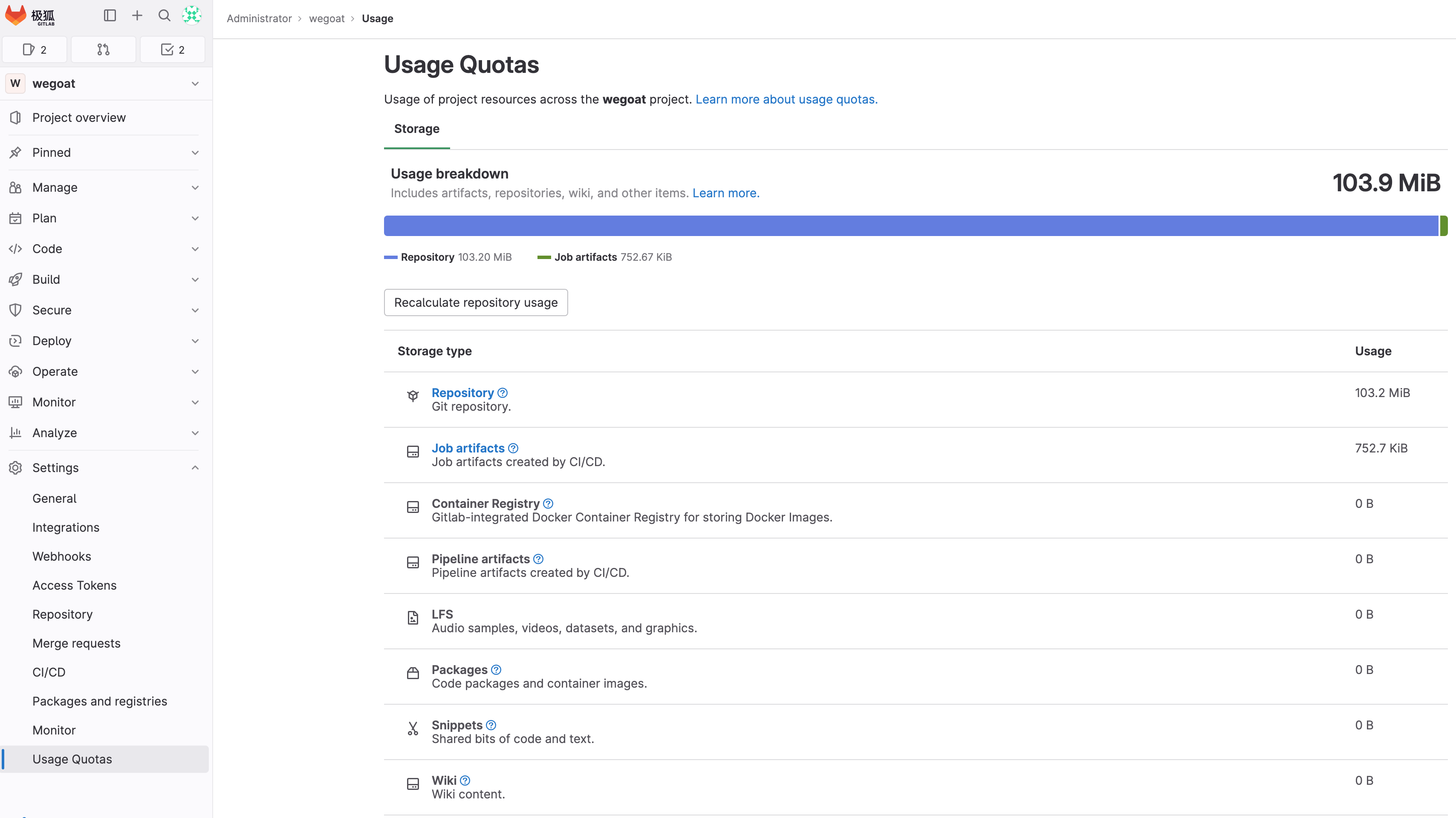Image resolution: width=1456 pixels, height=818 pixels.
Task: Open CI/CD settings menu item
Action: point(49,672)
